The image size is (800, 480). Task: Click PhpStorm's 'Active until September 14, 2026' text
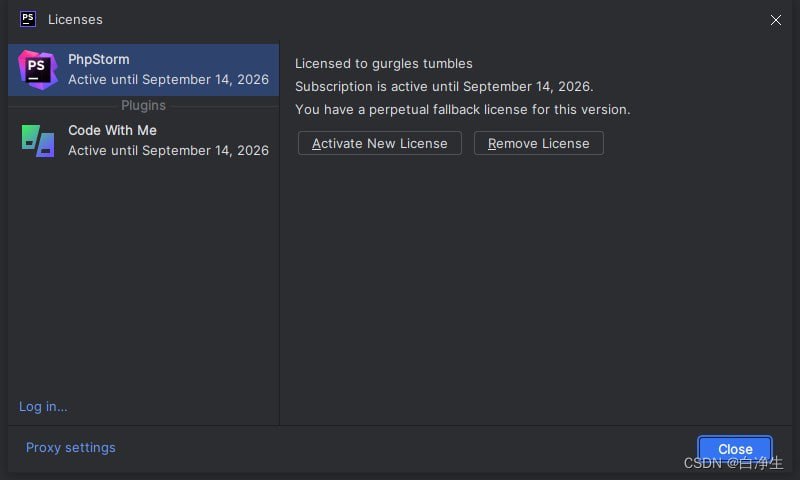click(168, 79)
